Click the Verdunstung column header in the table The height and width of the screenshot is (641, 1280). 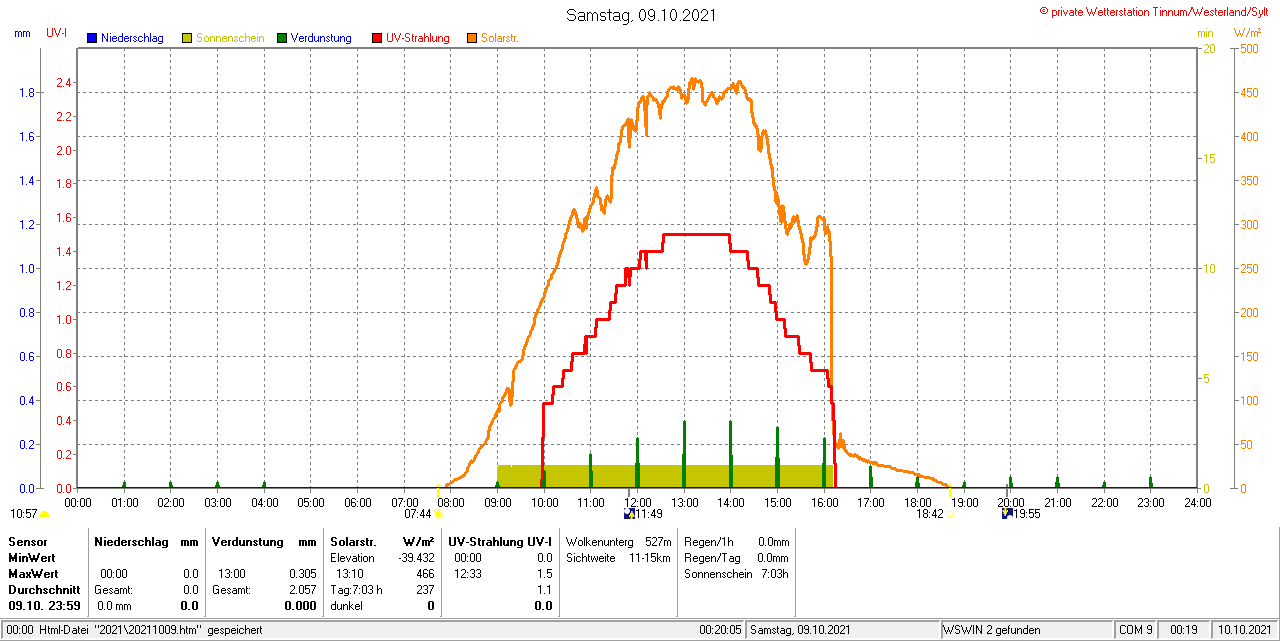click(x=246, y=541)
